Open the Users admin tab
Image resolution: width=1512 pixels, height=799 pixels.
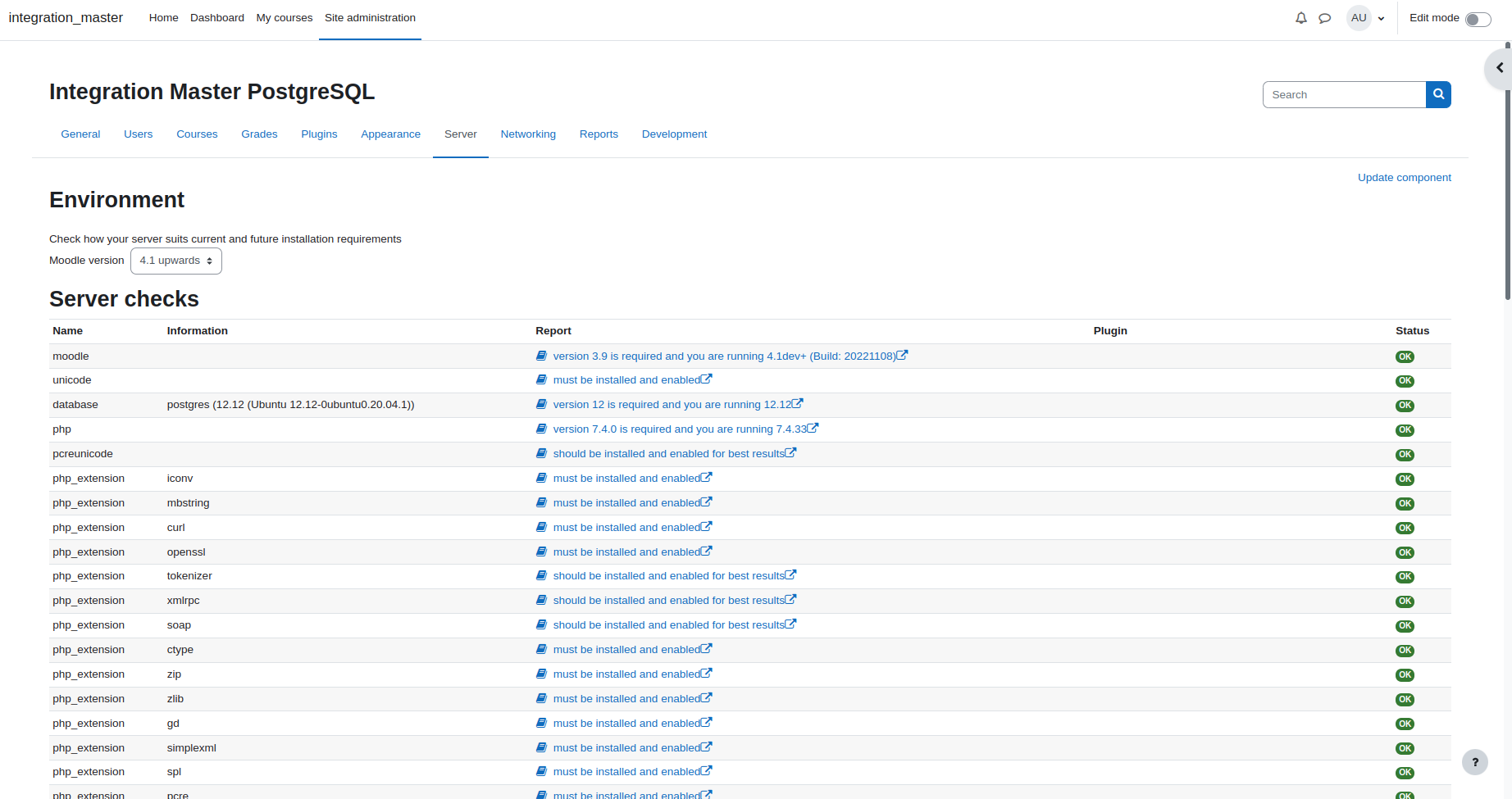(139, 134)
